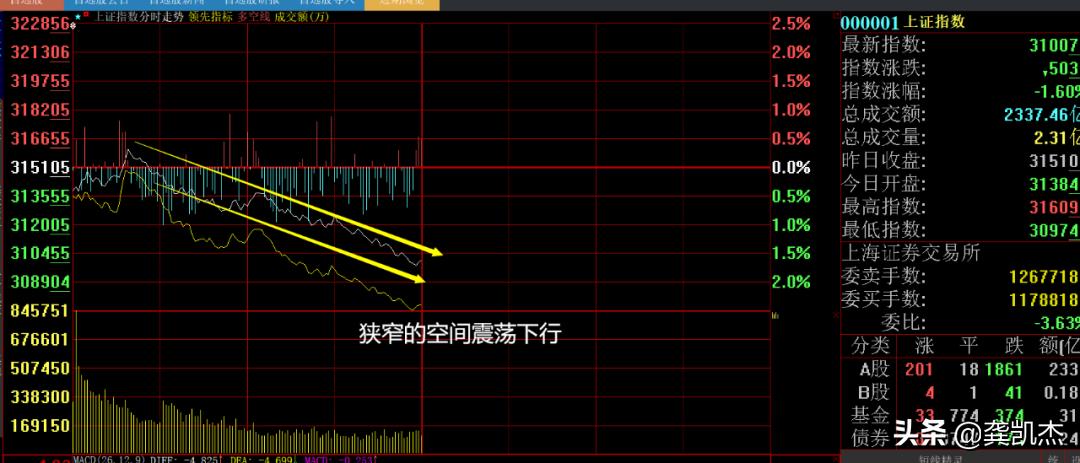1080x463 pixels.
Task: Toggle the 多空线 legend label
Action: point(254,17)
